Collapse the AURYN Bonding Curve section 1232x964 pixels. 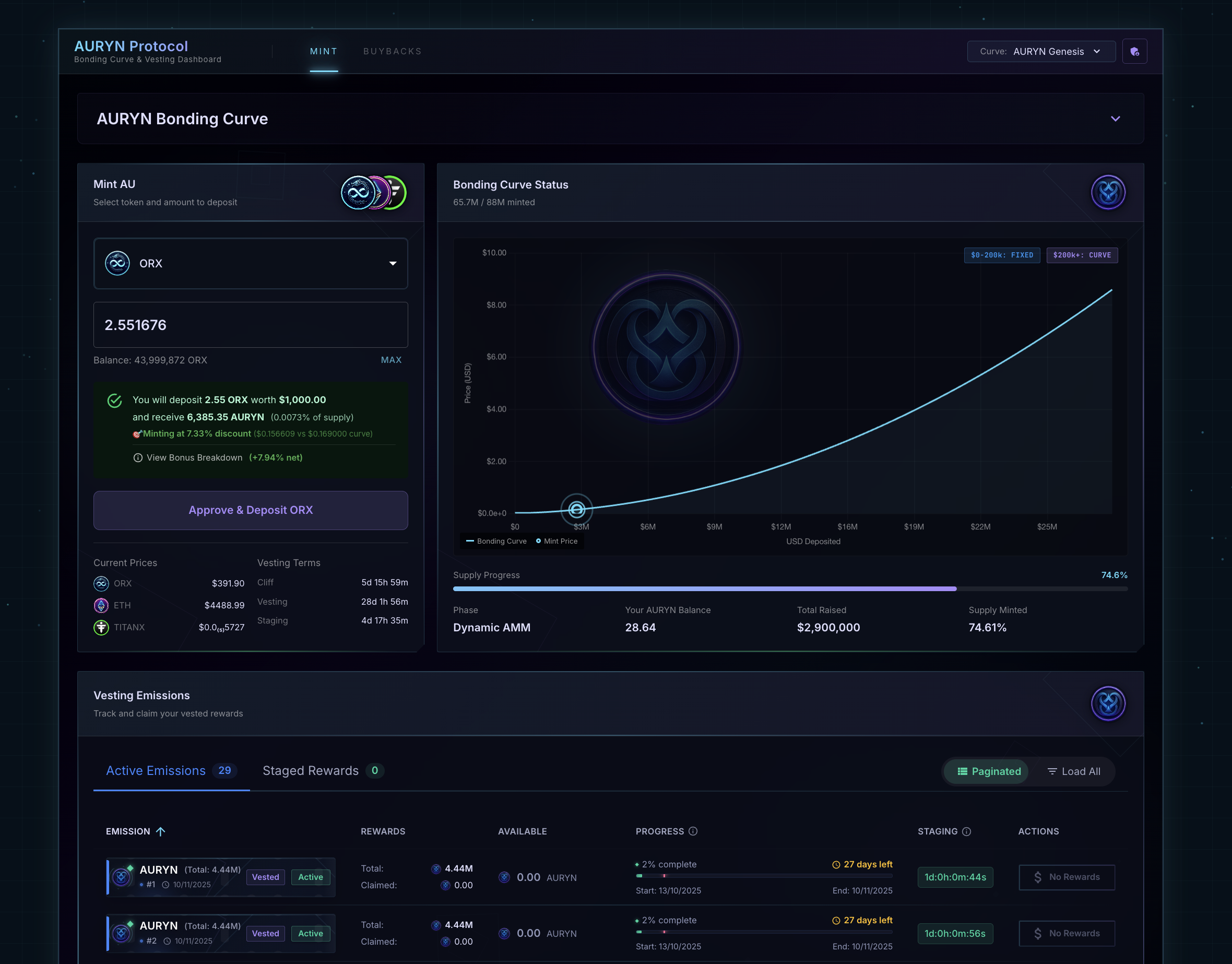1115,119
